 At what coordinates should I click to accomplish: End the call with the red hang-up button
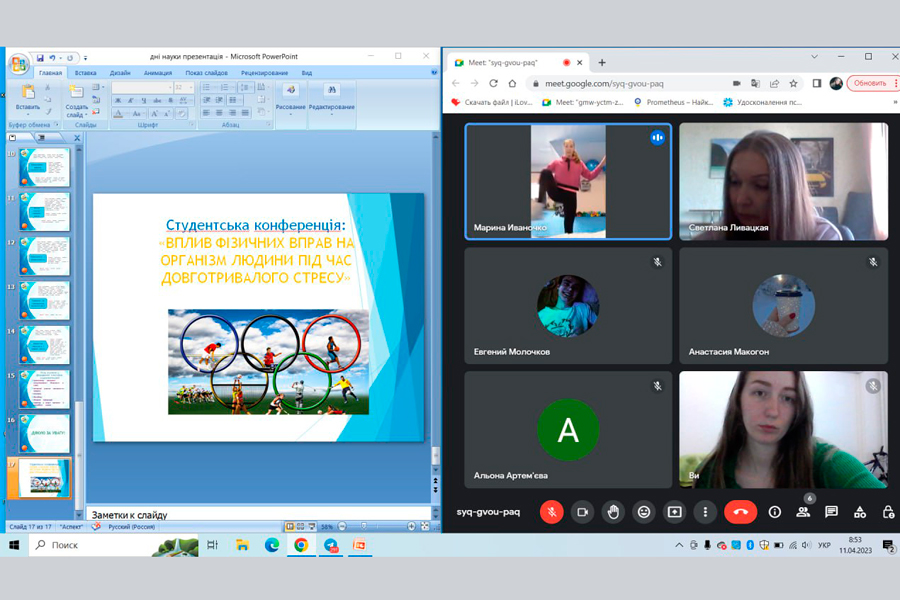(740, 512)
